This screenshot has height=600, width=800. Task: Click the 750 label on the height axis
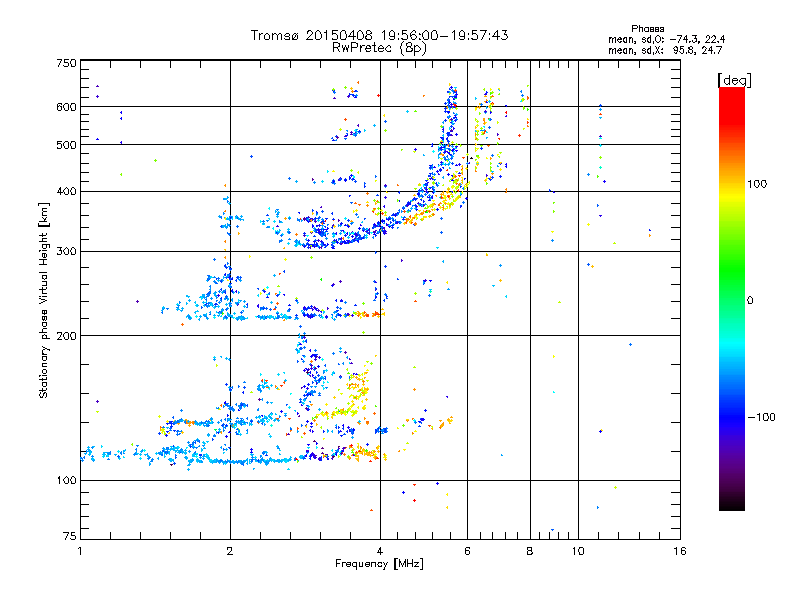[66, 63]
